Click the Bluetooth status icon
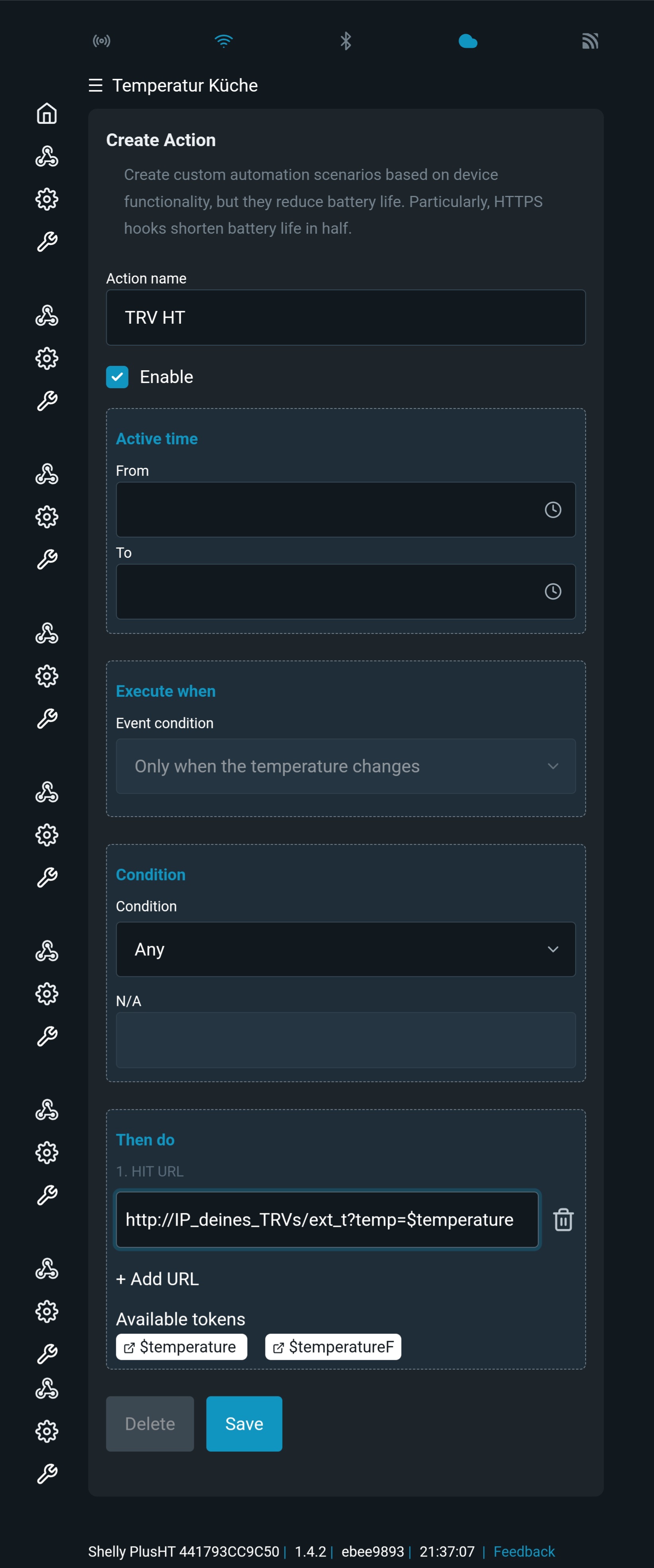This screenshot has width=654, height=1568. click(x=346, y=41)
